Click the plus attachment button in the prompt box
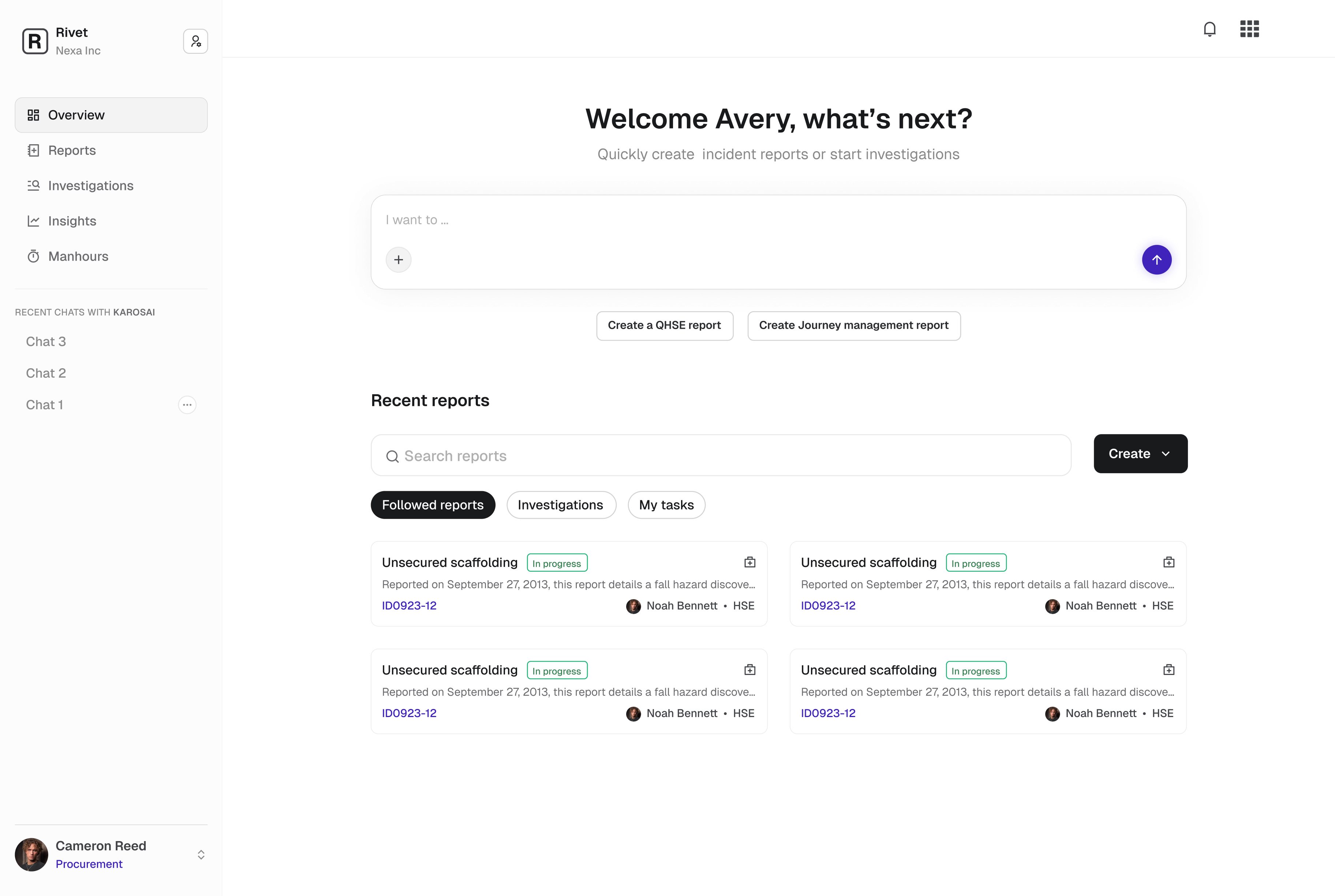The image size is (1335, 896). (398, 260)
